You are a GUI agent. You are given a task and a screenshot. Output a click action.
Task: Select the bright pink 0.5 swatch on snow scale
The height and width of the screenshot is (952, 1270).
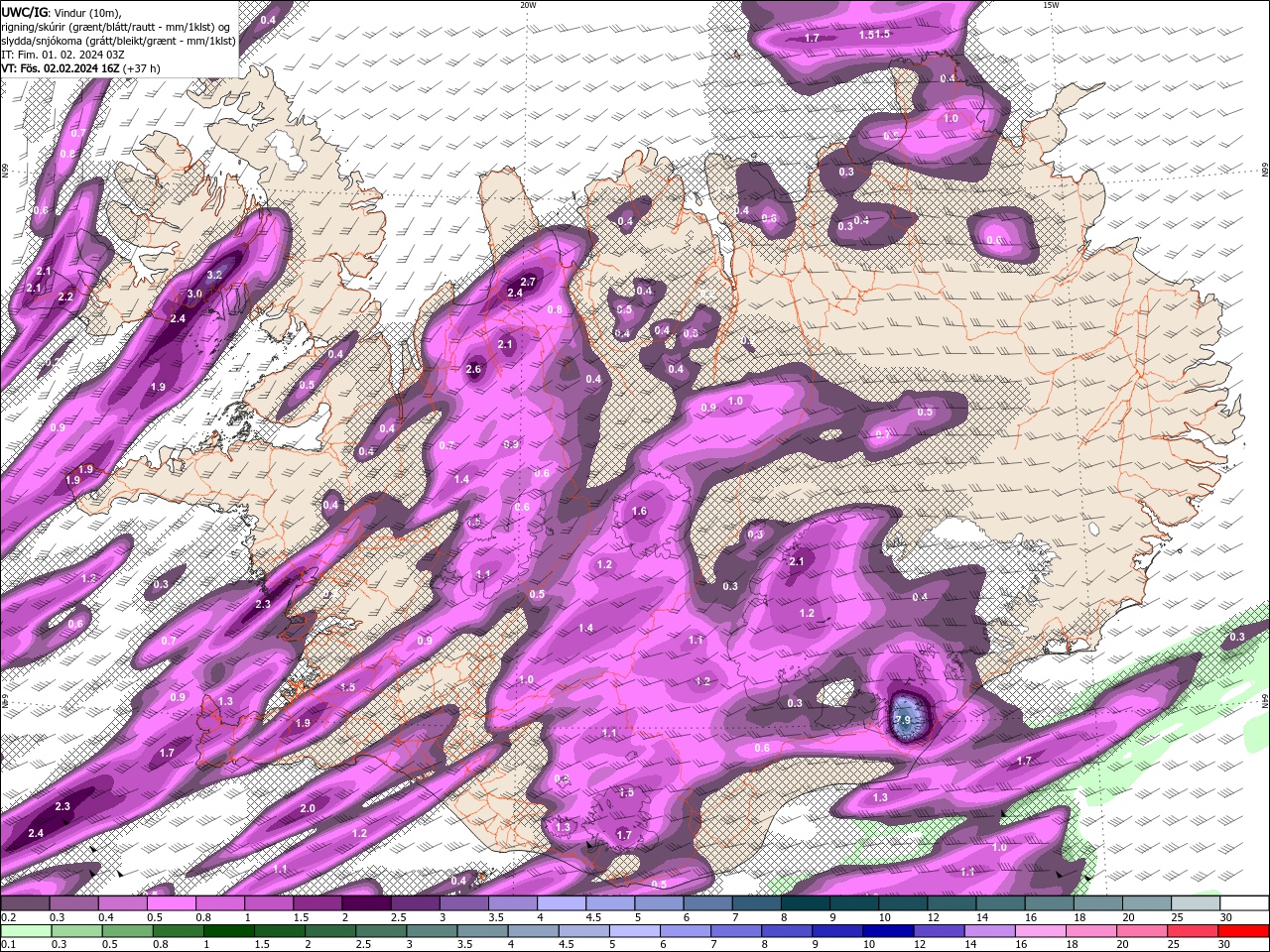pos(172,903)
